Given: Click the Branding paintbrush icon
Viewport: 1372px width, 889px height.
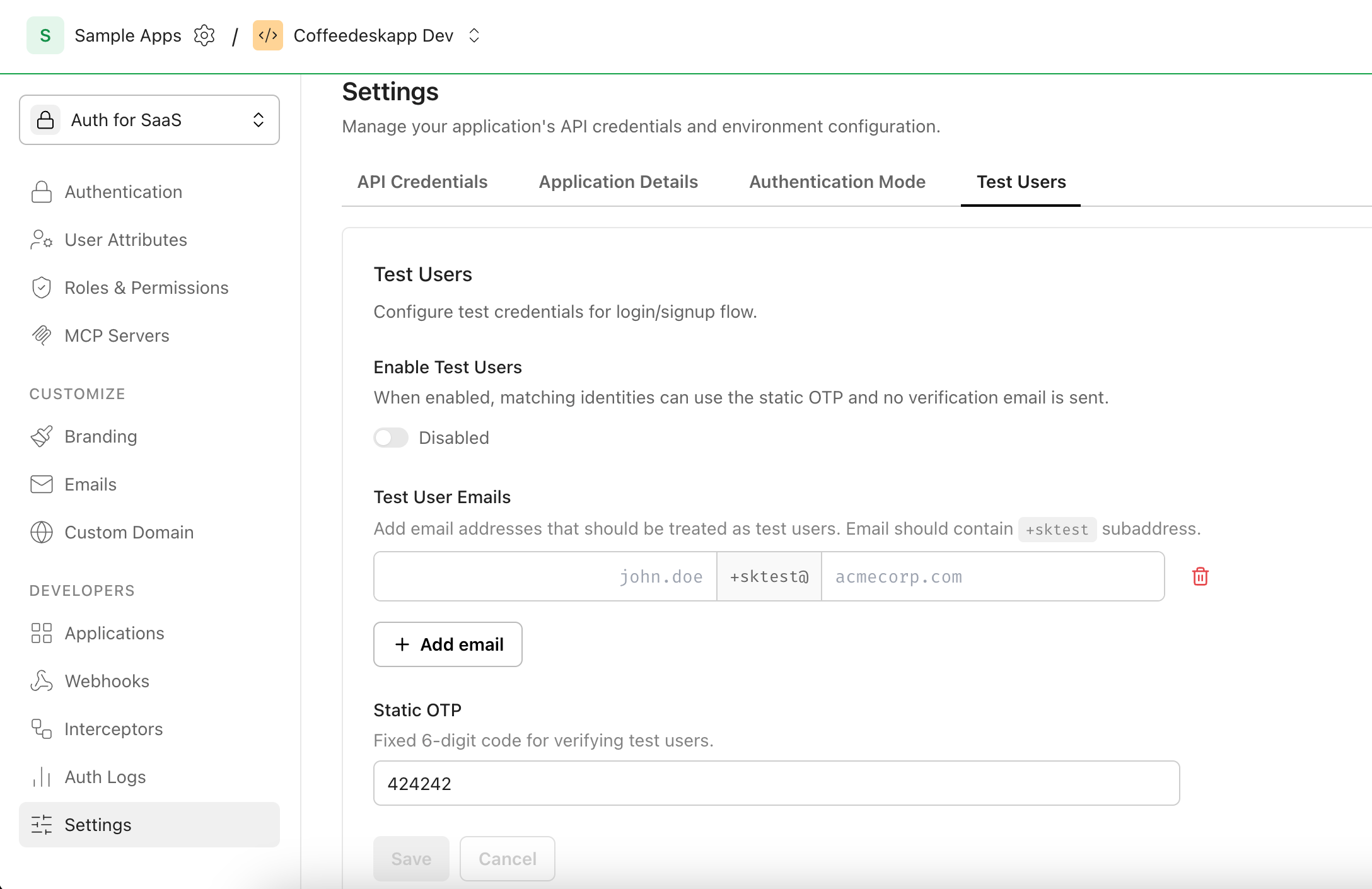Looking at the screenshot, I should (x=42, y=436).
